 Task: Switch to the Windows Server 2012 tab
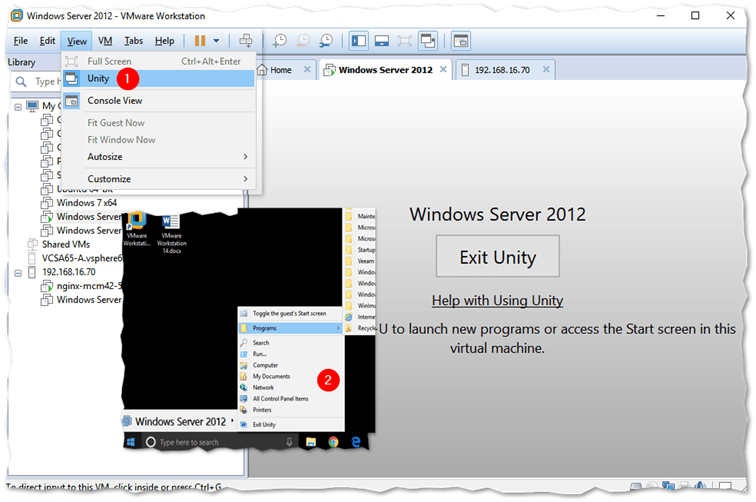(x=385, y=70)
